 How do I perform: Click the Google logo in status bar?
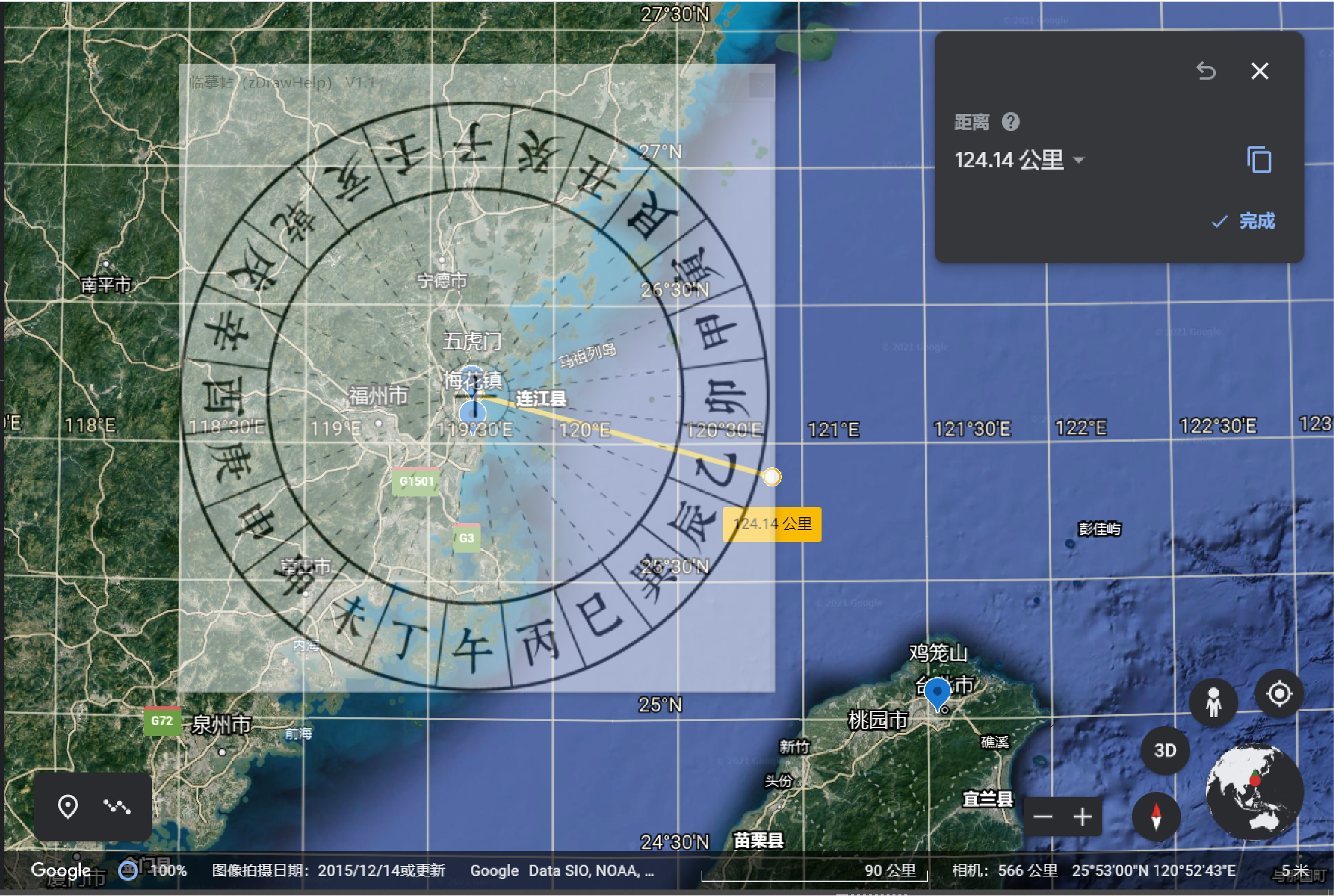[x=61, y=870]
